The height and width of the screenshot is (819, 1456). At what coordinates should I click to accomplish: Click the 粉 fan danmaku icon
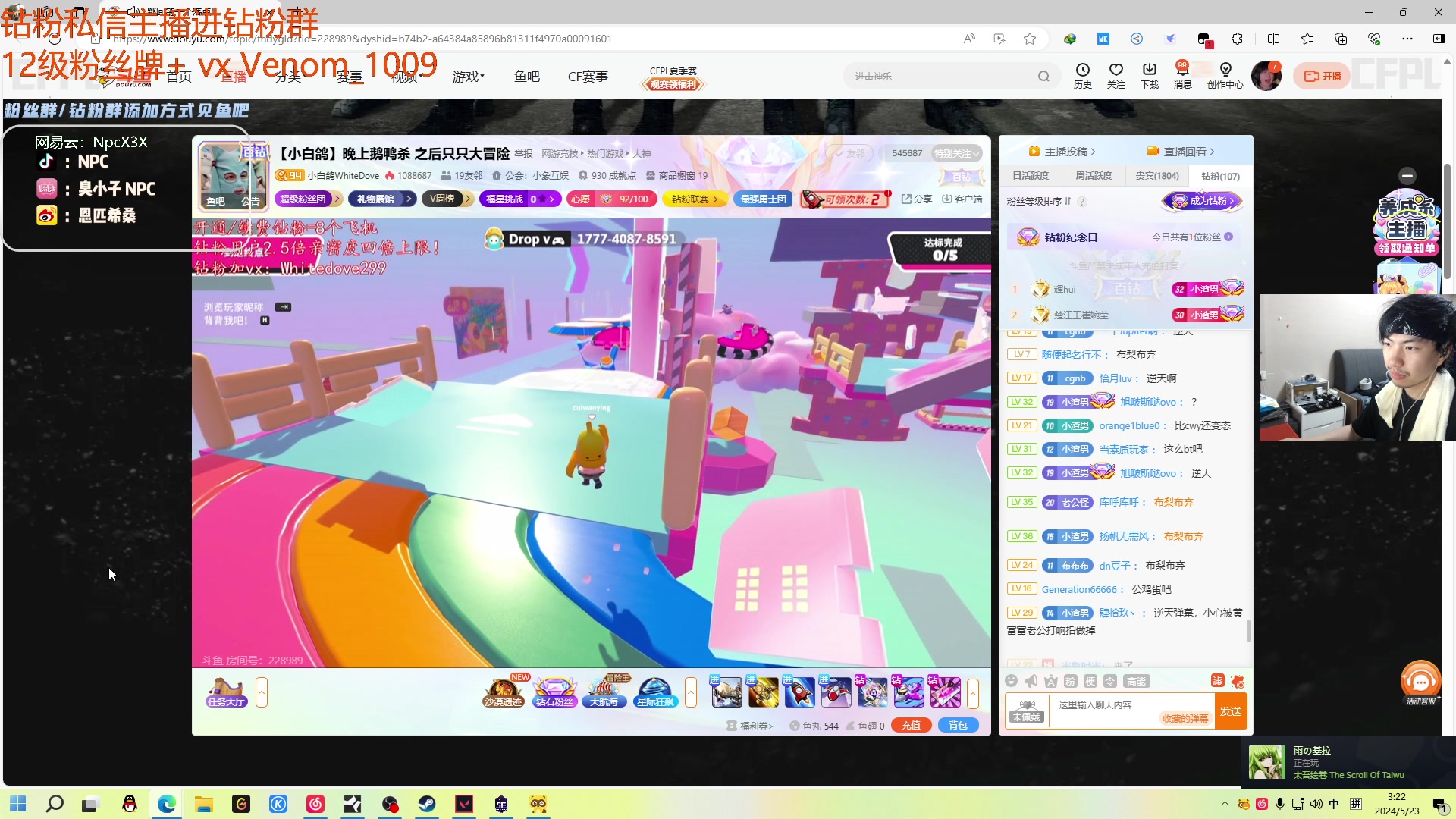click(x=1070, y=681)
